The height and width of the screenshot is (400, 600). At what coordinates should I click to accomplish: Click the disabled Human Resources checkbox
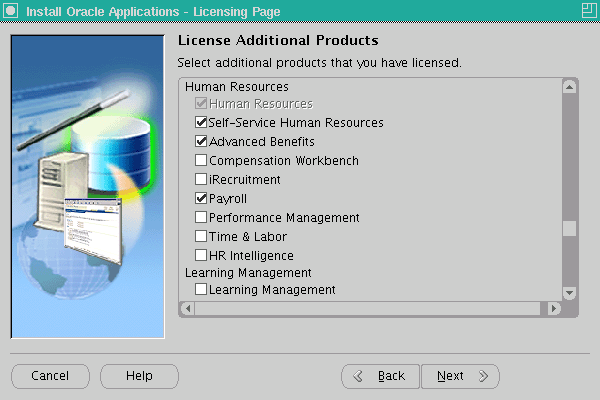click(201, 104)
